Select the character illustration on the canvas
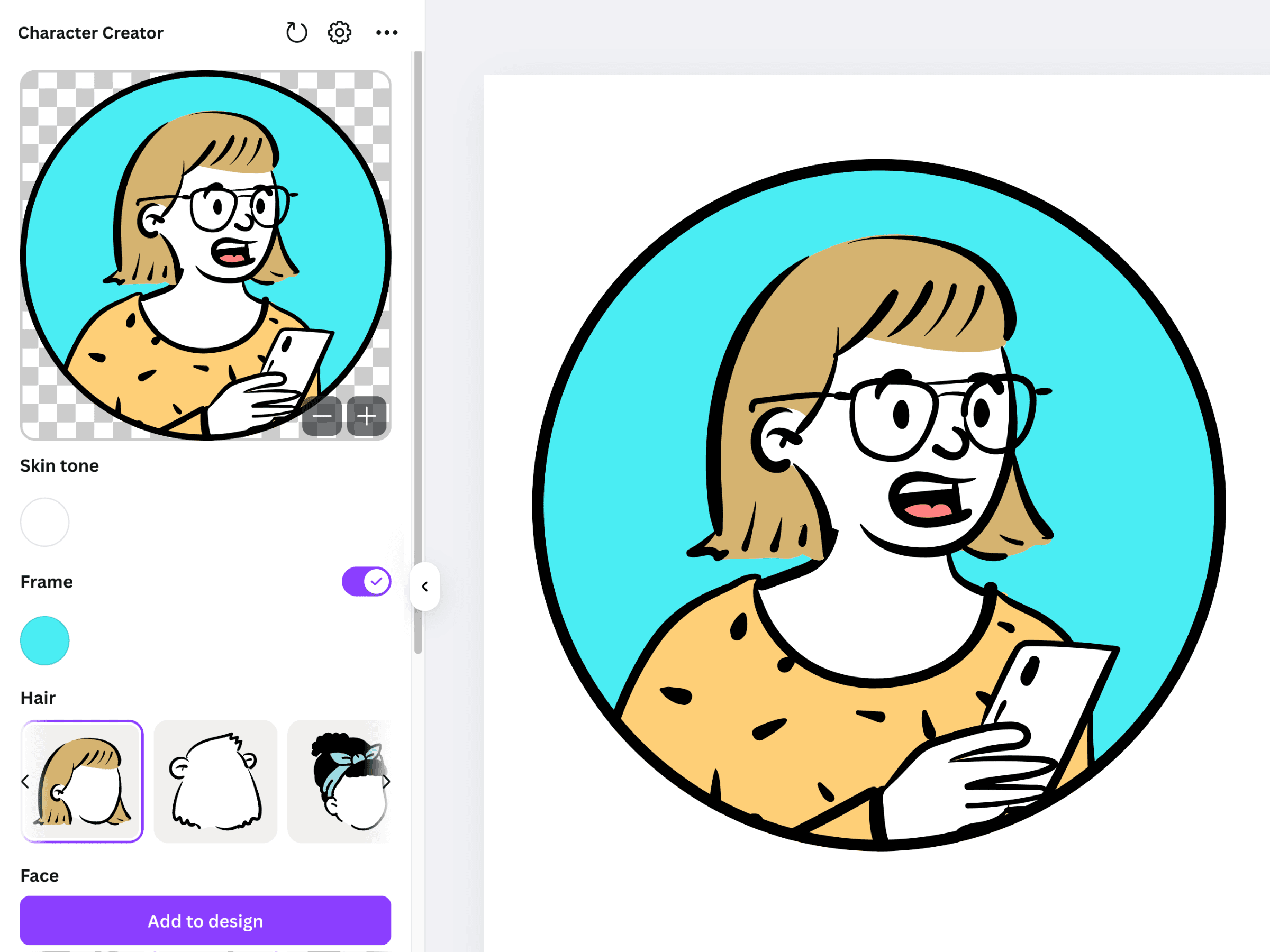Viewport: 1270px width, 952px height. 879,505
